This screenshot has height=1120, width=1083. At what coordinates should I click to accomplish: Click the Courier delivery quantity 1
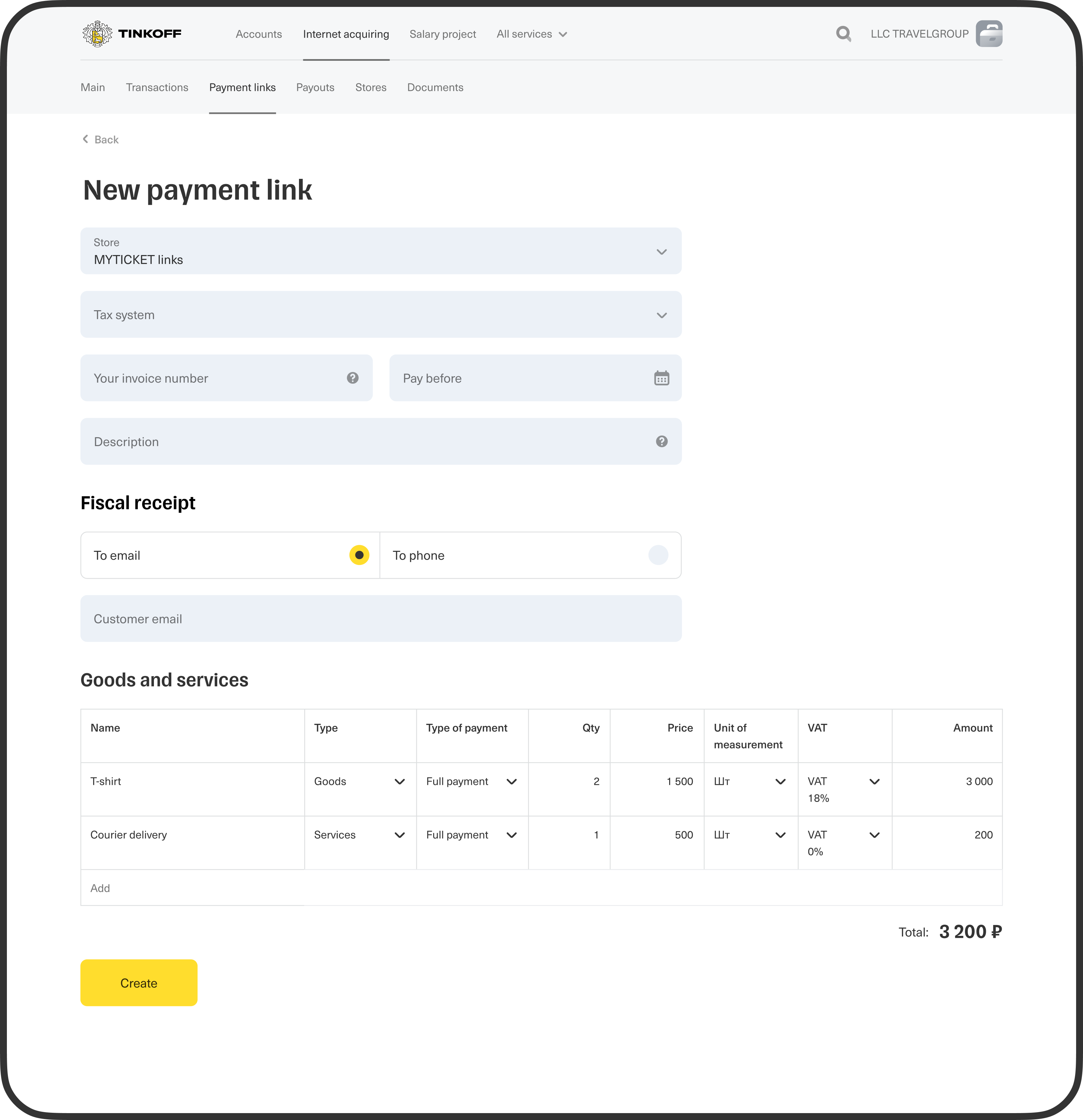tap(596, 835)
